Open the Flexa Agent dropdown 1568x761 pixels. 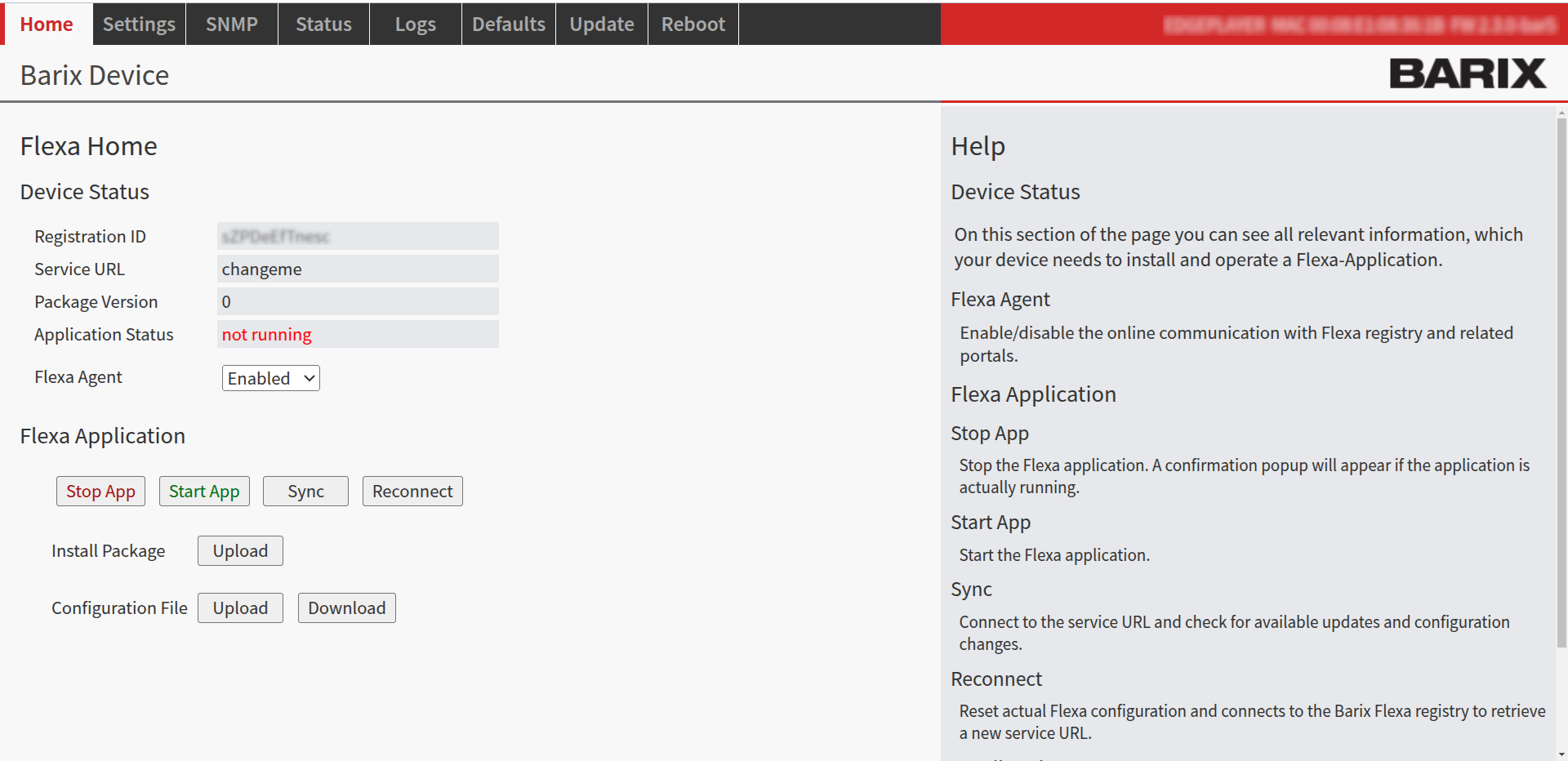270,378
